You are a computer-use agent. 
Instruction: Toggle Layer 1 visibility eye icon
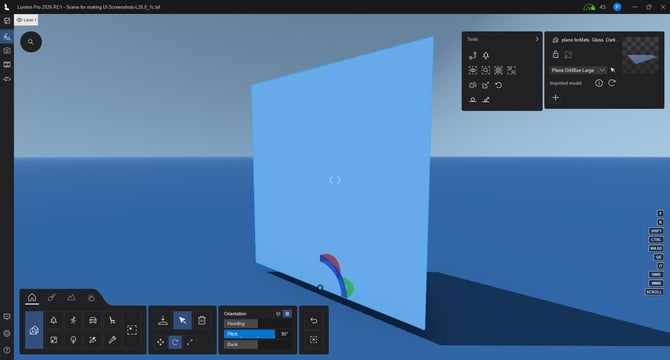pos(19,20)
